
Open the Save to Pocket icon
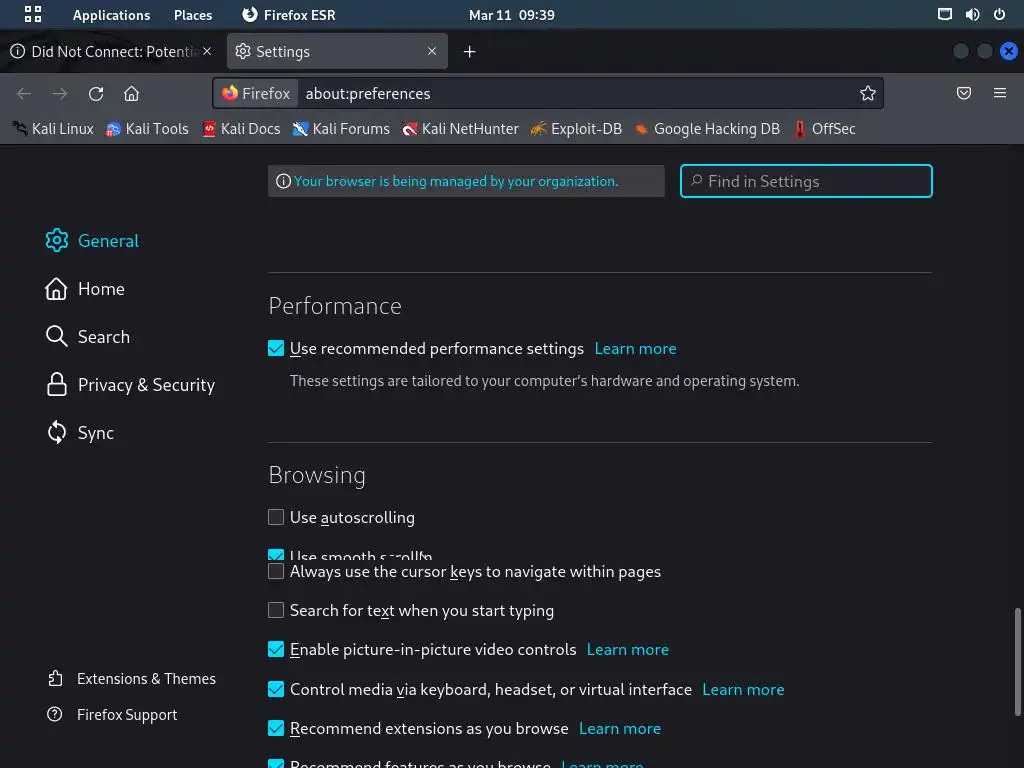click(x=964, y=93)
